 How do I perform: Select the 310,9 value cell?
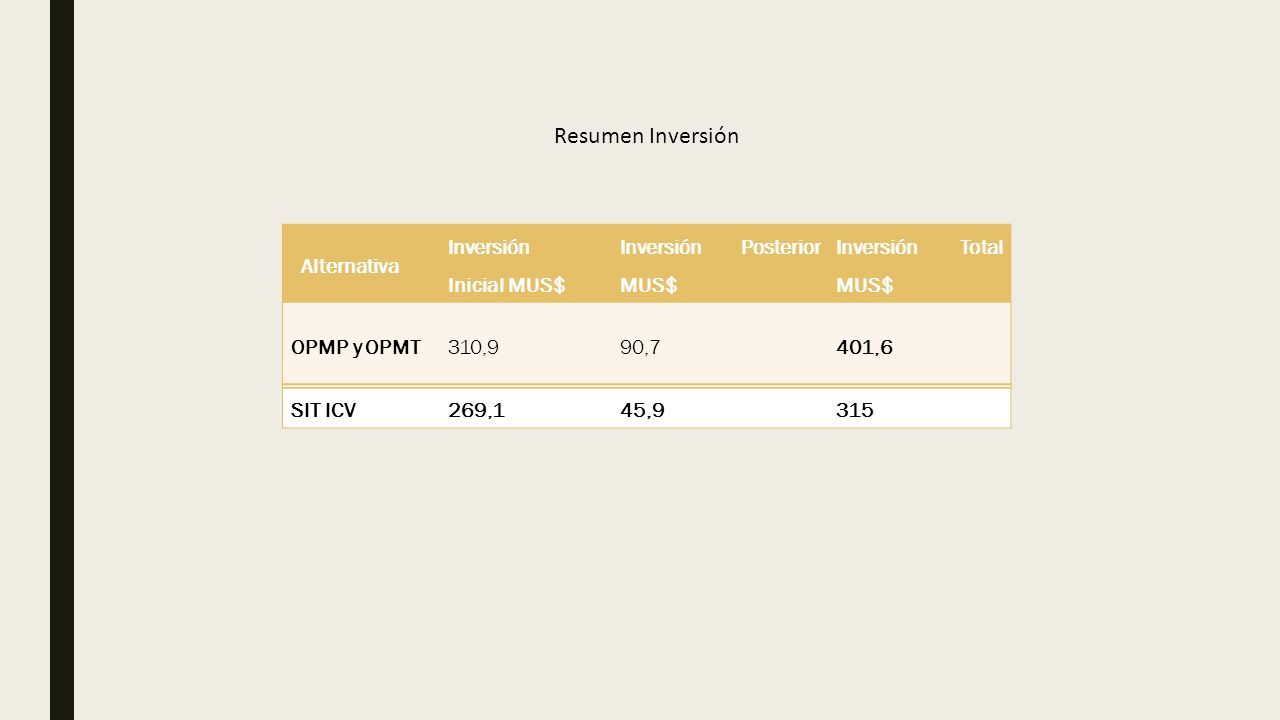475,347
